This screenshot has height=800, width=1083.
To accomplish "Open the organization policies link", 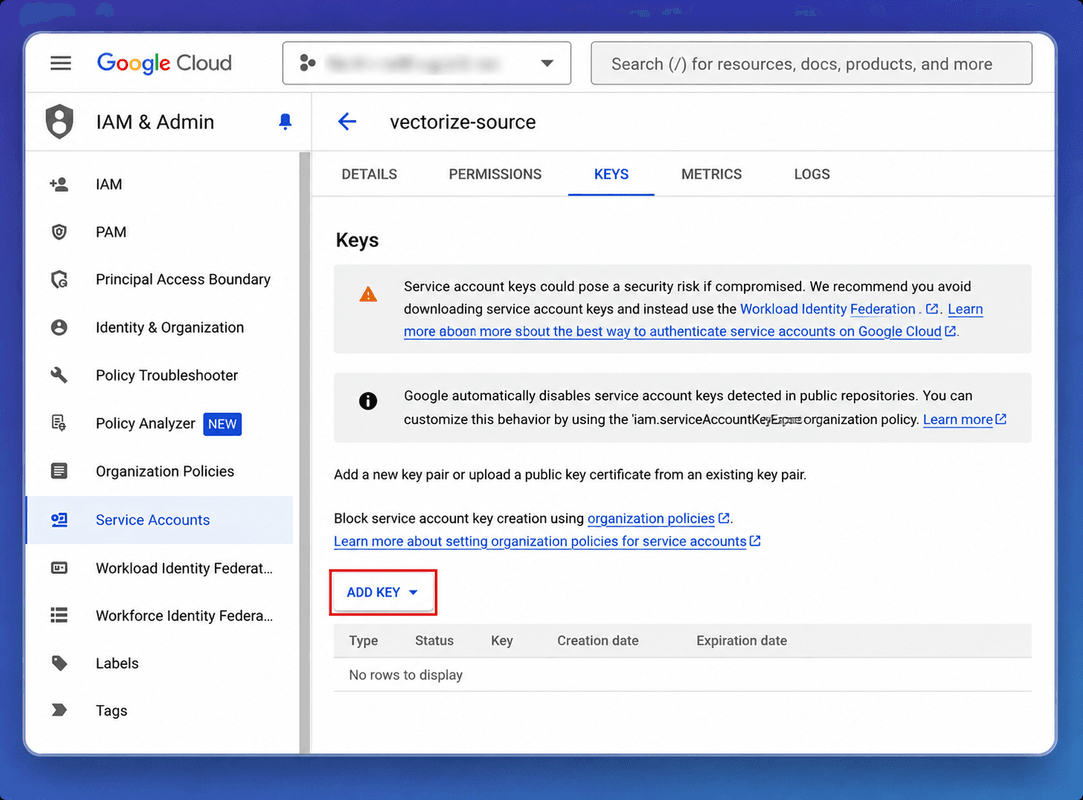I will coord(658,518).
